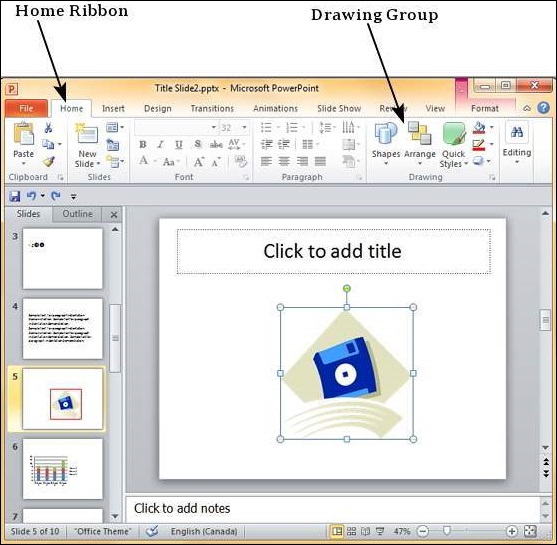Increase font size with the larger A

pos(199,162)
